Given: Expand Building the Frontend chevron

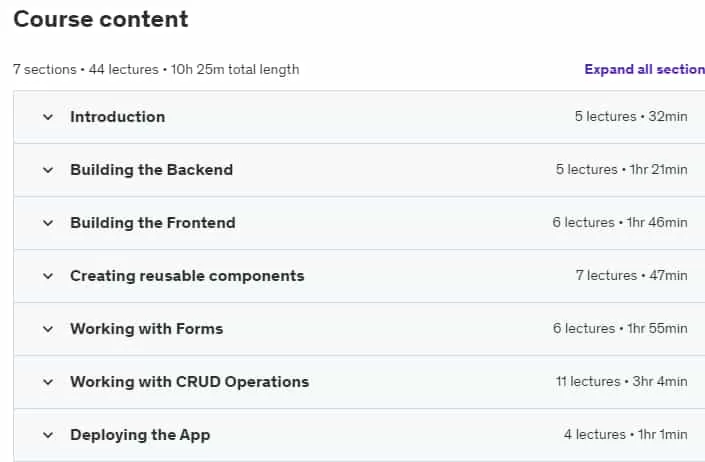Looking at the screenshot, I should pyautogui.click(x=48, y=223).
